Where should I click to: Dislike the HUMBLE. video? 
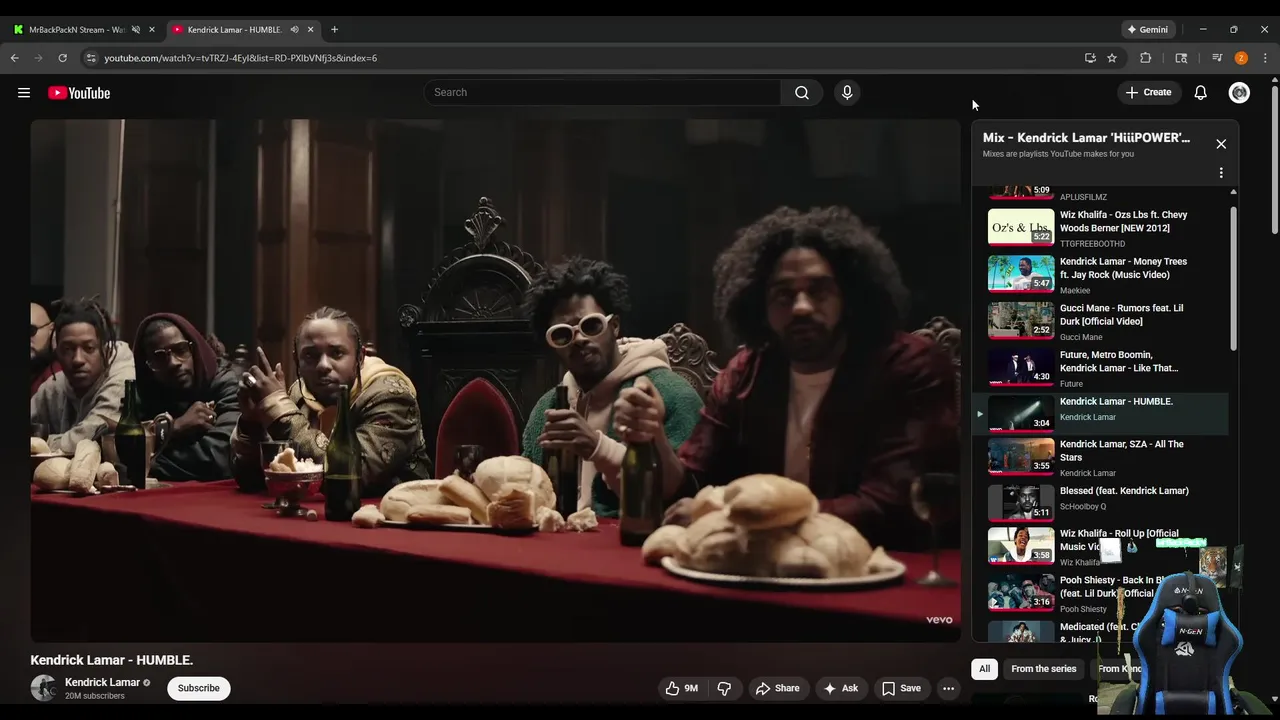724,688
